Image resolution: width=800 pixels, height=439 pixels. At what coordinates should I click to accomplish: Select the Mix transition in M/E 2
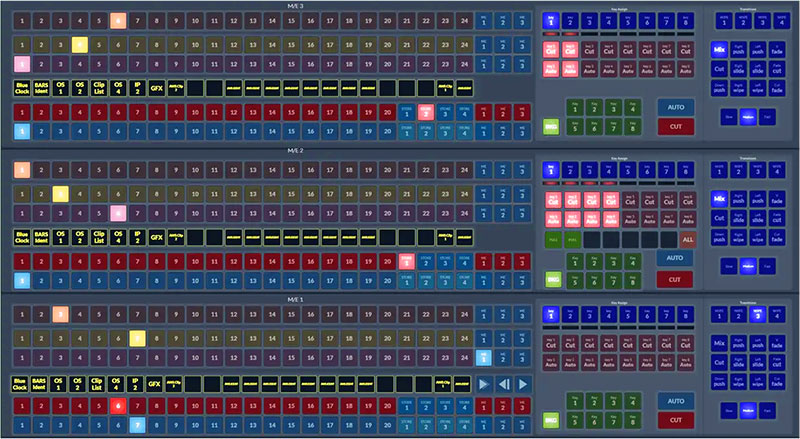(719, 199)
